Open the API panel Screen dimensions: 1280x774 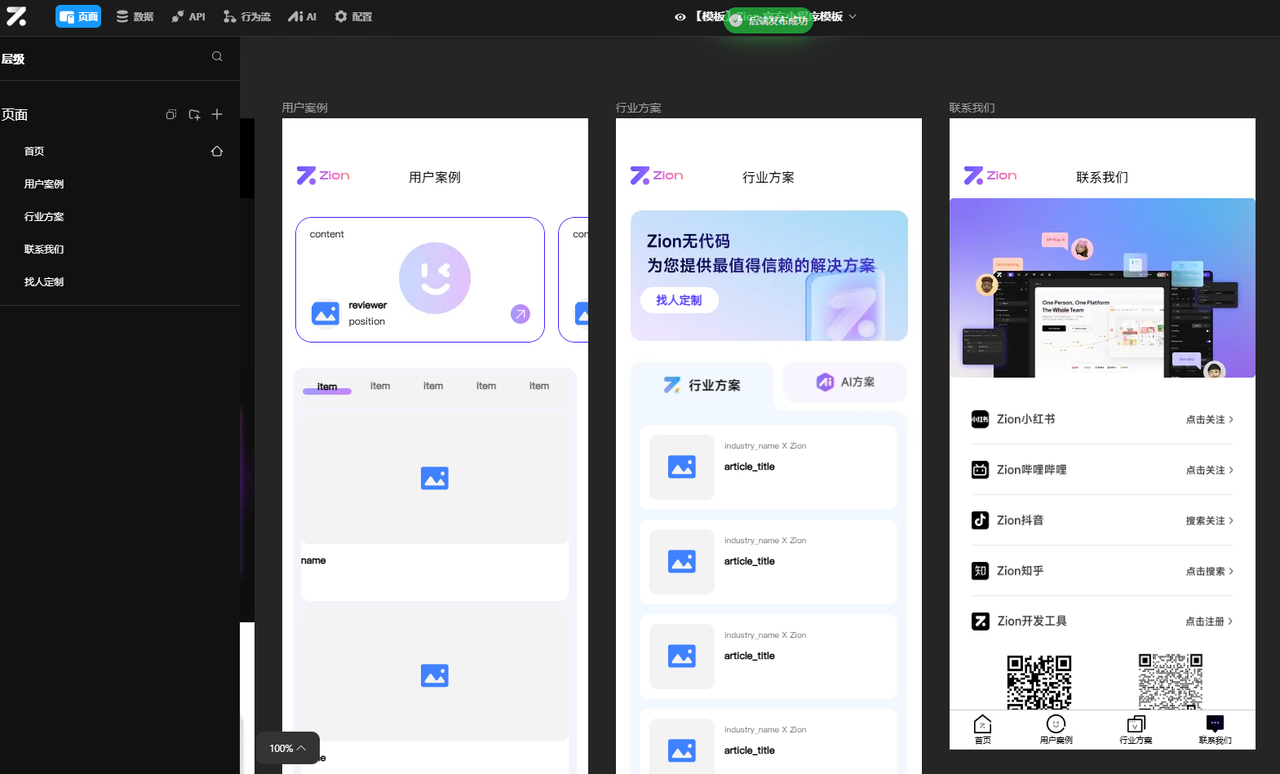click(188, 16)
